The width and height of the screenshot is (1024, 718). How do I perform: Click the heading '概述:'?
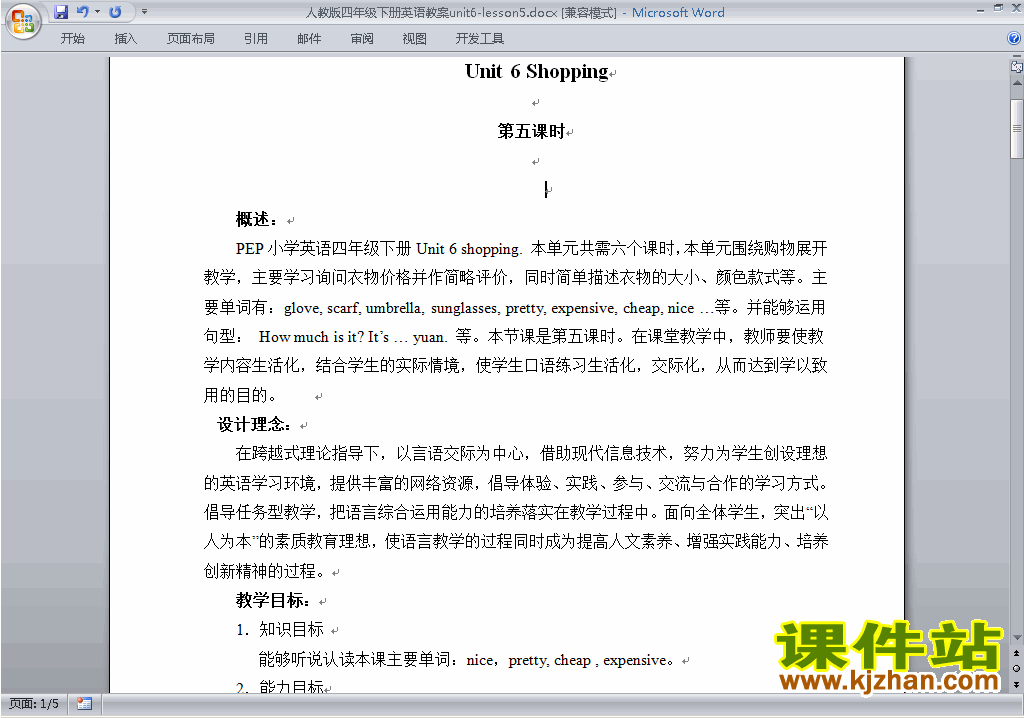(257, 220)
